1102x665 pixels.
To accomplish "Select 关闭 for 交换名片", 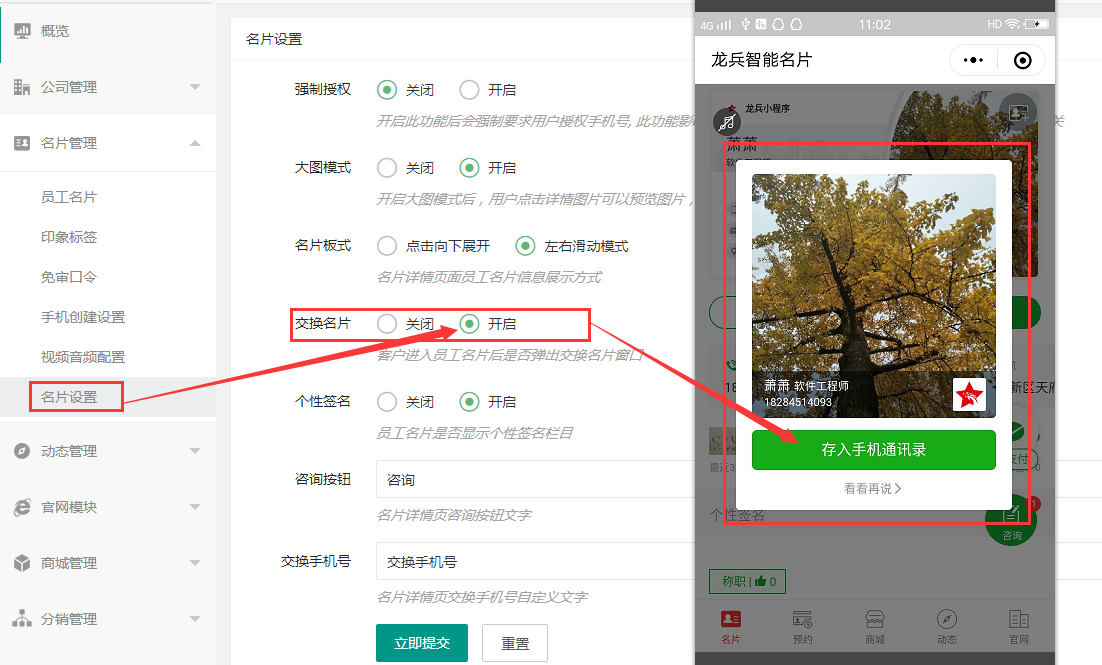I will tap(387, 324).
